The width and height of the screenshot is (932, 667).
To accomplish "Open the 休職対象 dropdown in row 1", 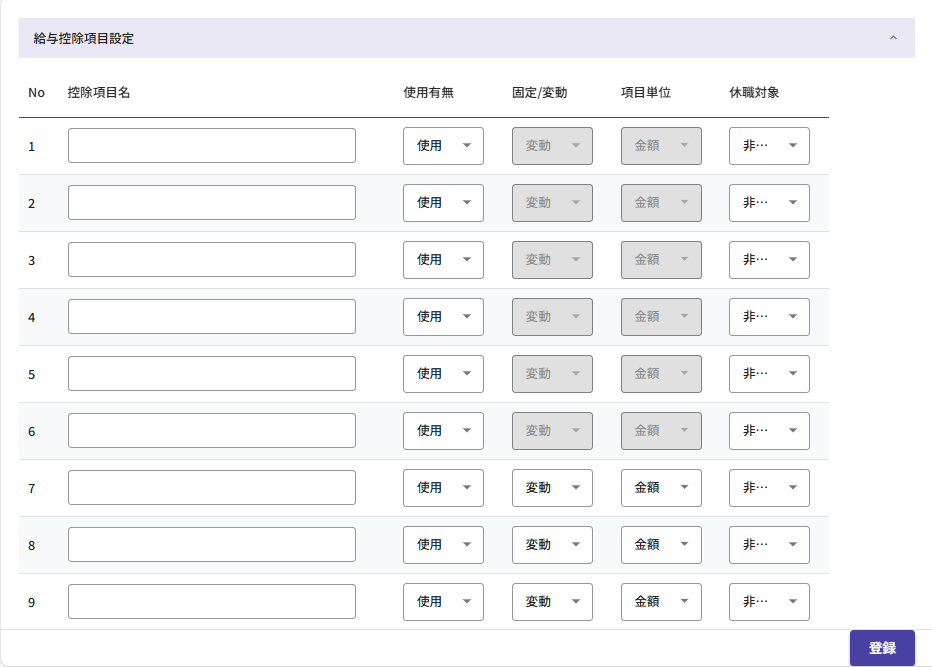I will click(769, 146).
